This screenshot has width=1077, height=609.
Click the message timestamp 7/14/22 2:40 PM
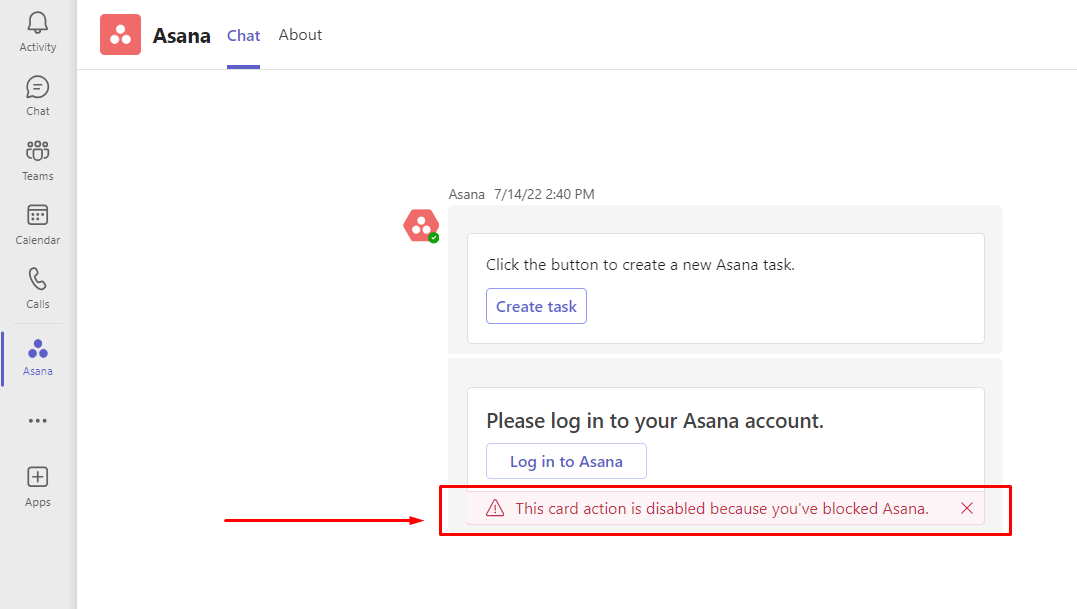544,194
